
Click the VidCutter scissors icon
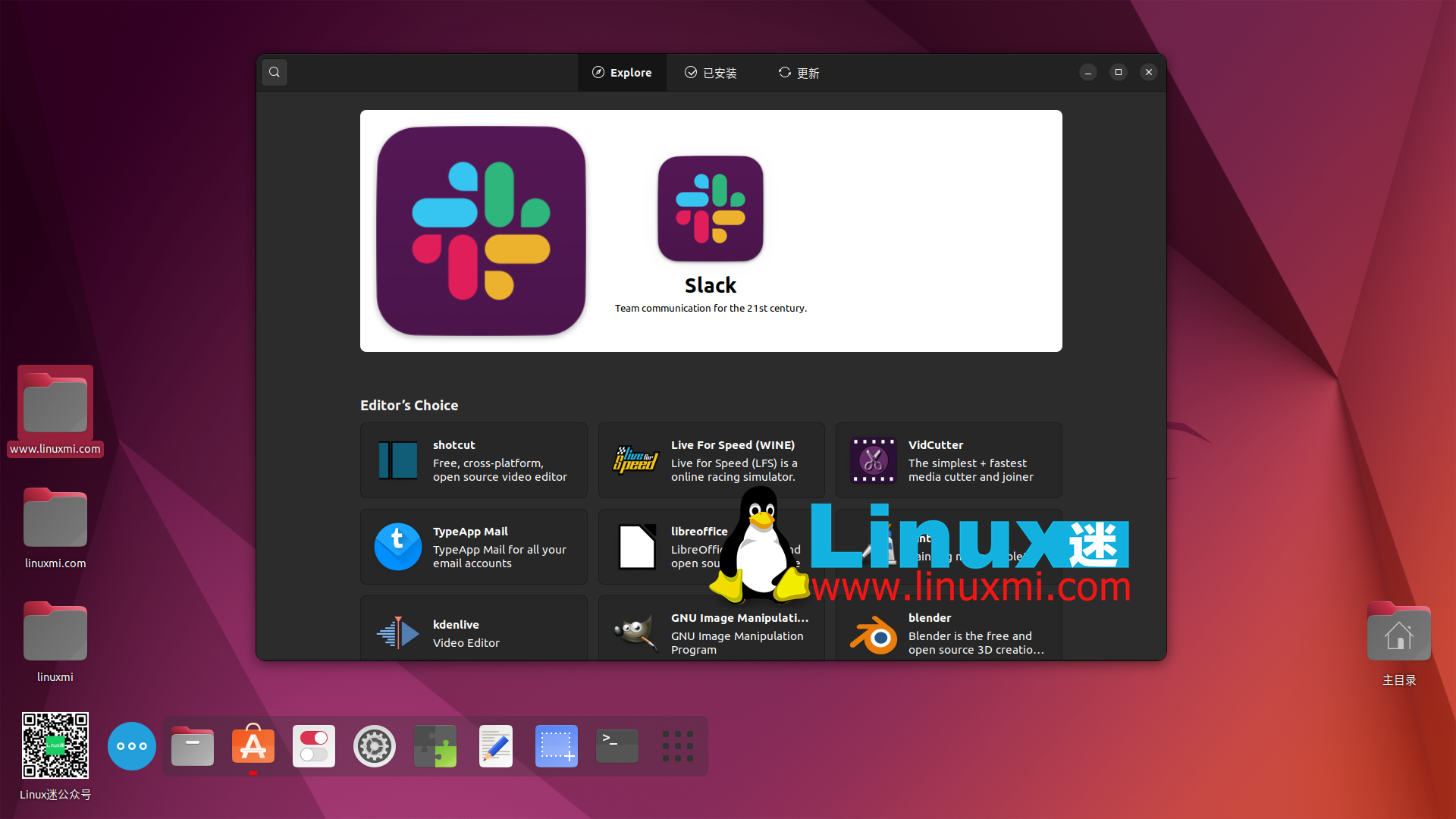(873, 460)
